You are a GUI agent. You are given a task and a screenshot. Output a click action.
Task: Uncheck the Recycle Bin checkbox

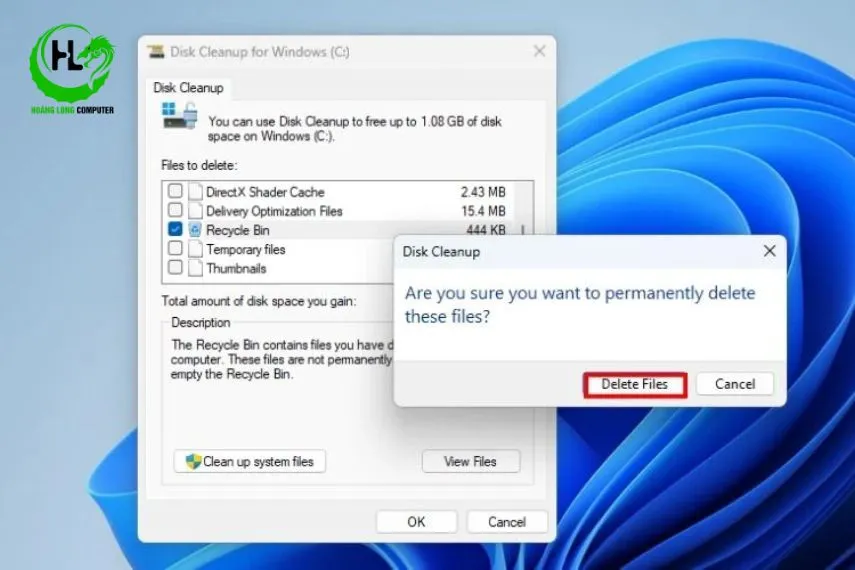pos(175,230)
